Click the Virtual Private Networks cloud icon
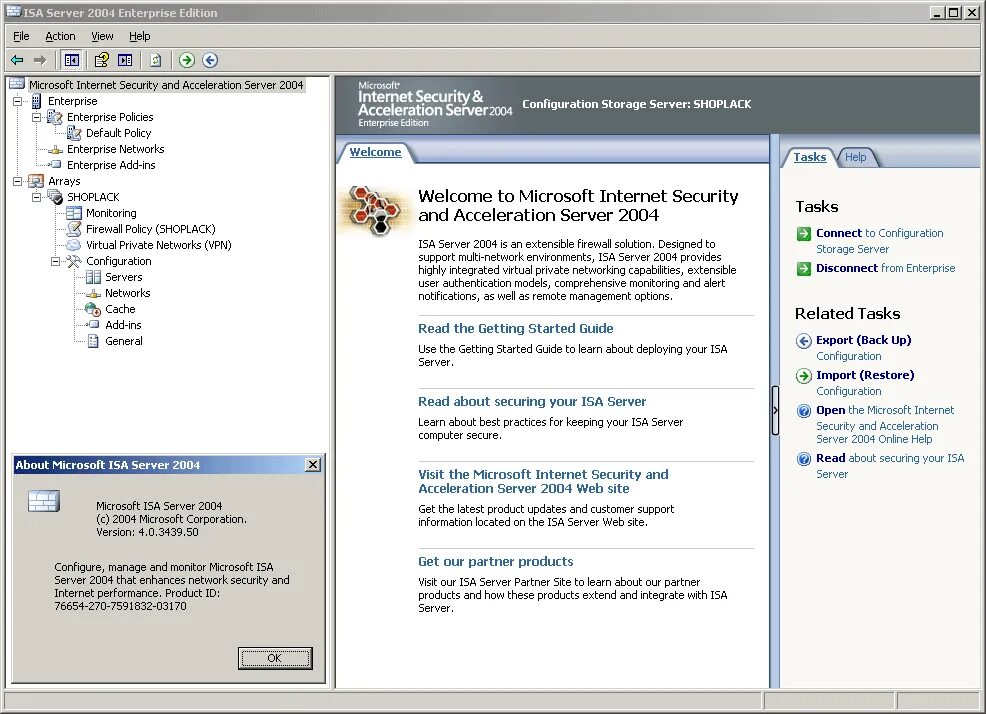 (x=74, y=245)
